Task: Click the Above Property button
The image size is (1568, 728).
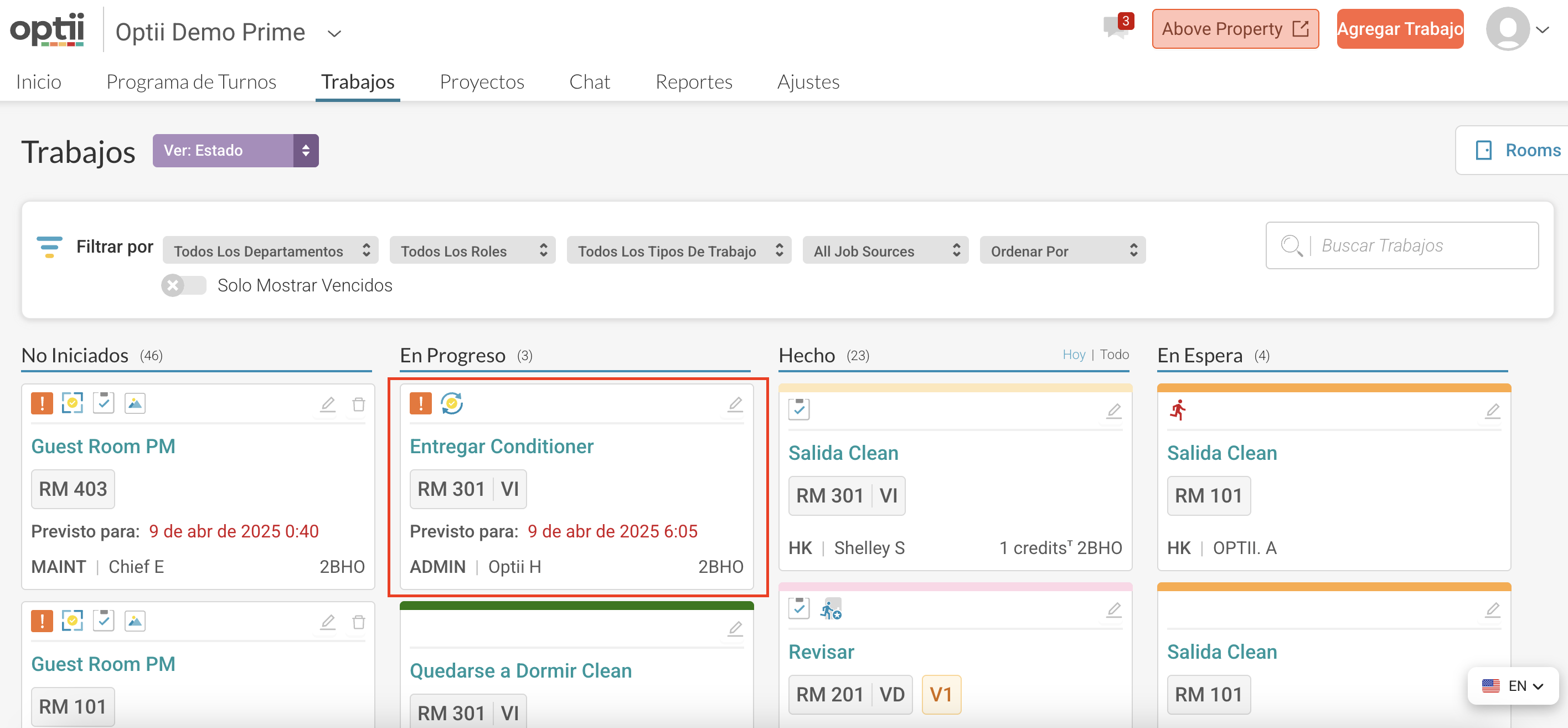Action: pyautogui.click(x=1235, y=29)
